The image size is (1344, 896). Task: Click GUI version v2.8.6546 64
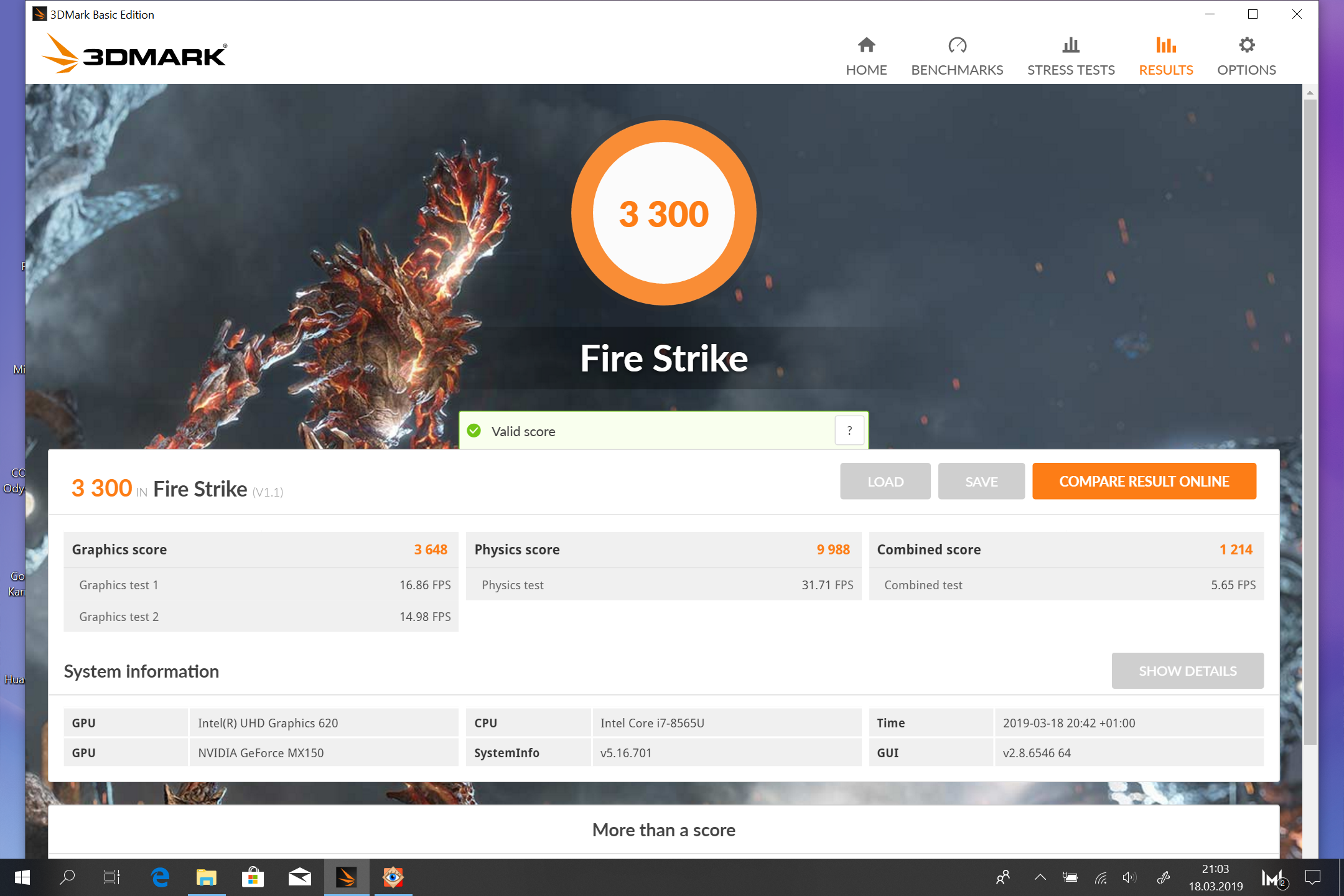click(1037, 753)
